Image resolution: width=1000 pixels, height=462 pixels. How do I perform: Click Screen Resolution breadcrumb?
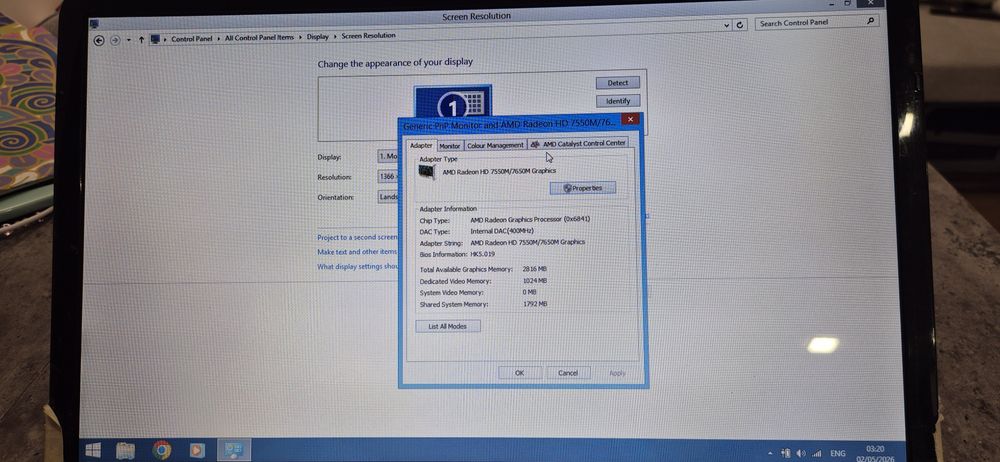(368, 36)
